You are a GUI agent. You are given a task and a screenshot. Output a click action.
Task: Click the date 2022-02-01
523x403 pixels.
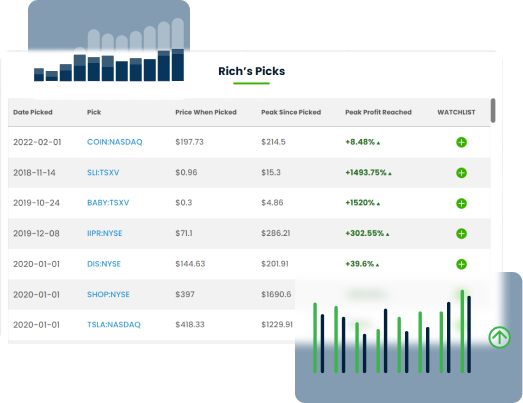(x=37, y=142)
